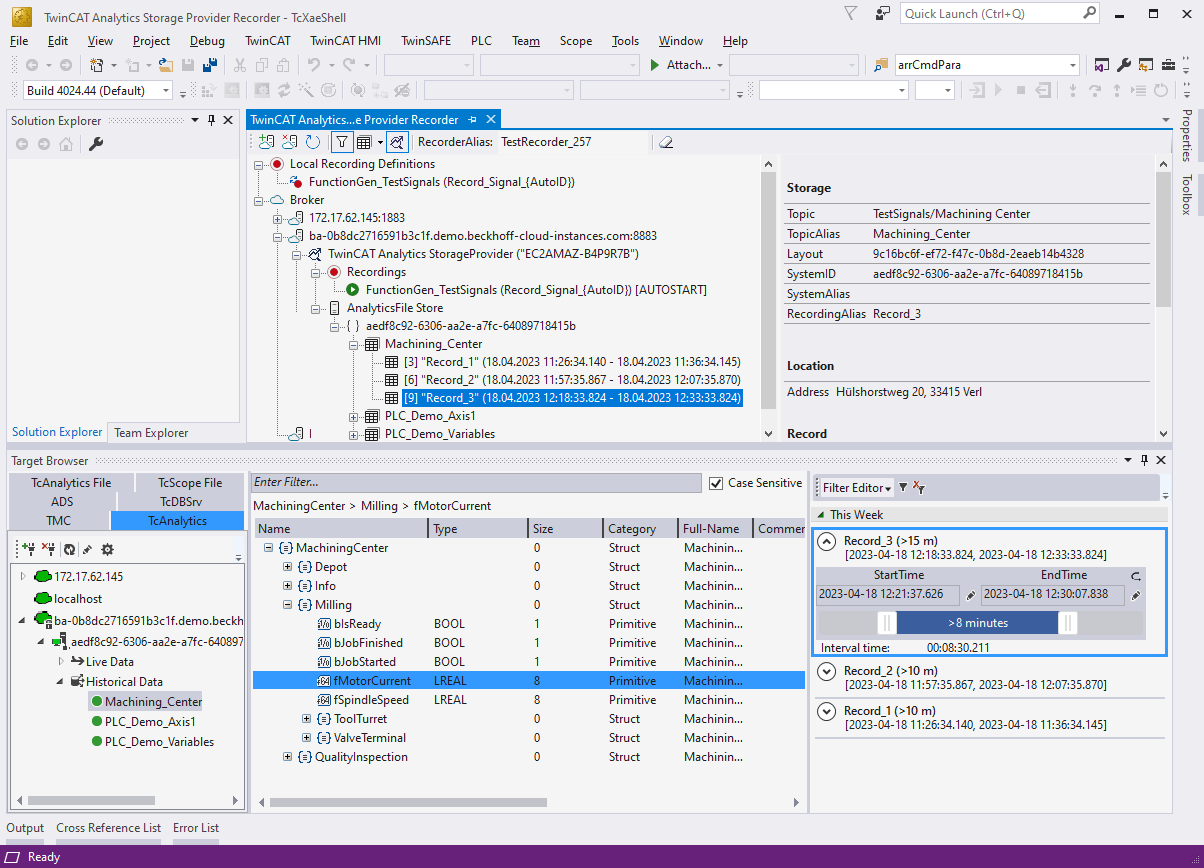Switch to the Team Explorer tab
This screenshot has width=1204, height=868.
pos(151,433)
